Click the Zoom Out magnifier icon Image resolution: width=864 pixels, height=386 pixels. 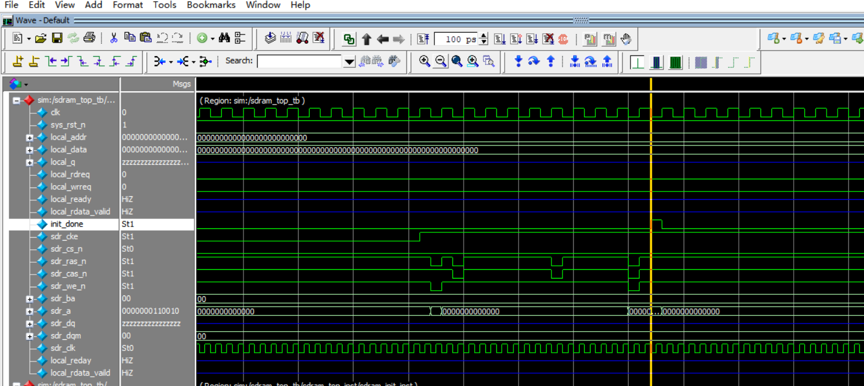pos(440,61)
